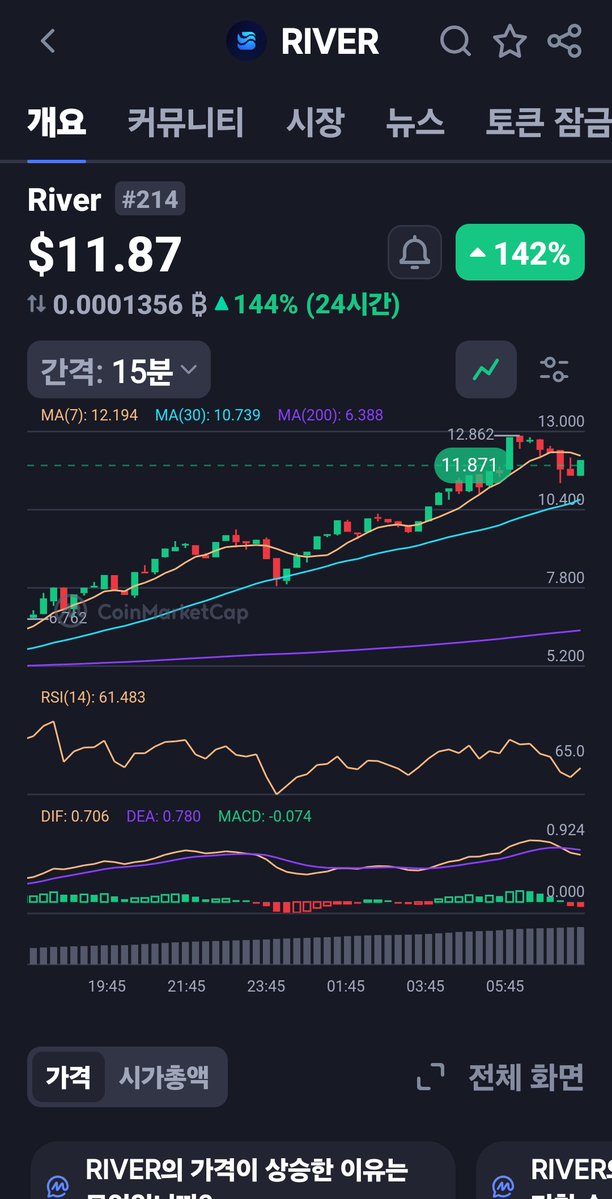The image size is (612, 1199).
Task: Add RIVER to watchlist with star icon
Action: point(510,41)
